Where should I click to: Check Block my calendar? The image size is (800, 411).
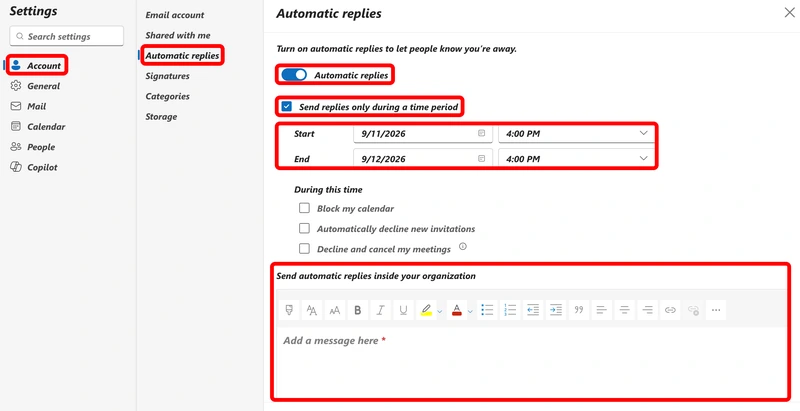pos(305,209)
